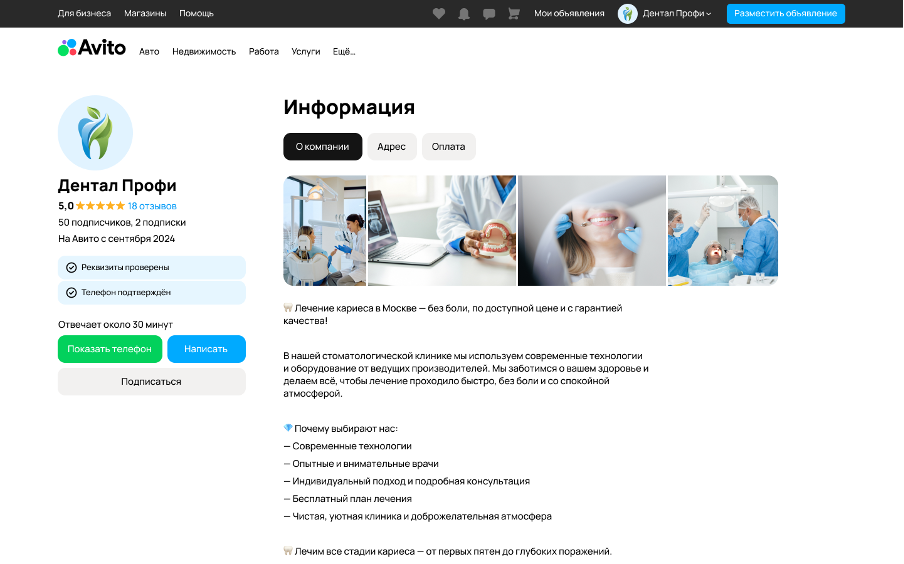
Task: Click the Подписаться button
Action: tap(152, 382)
